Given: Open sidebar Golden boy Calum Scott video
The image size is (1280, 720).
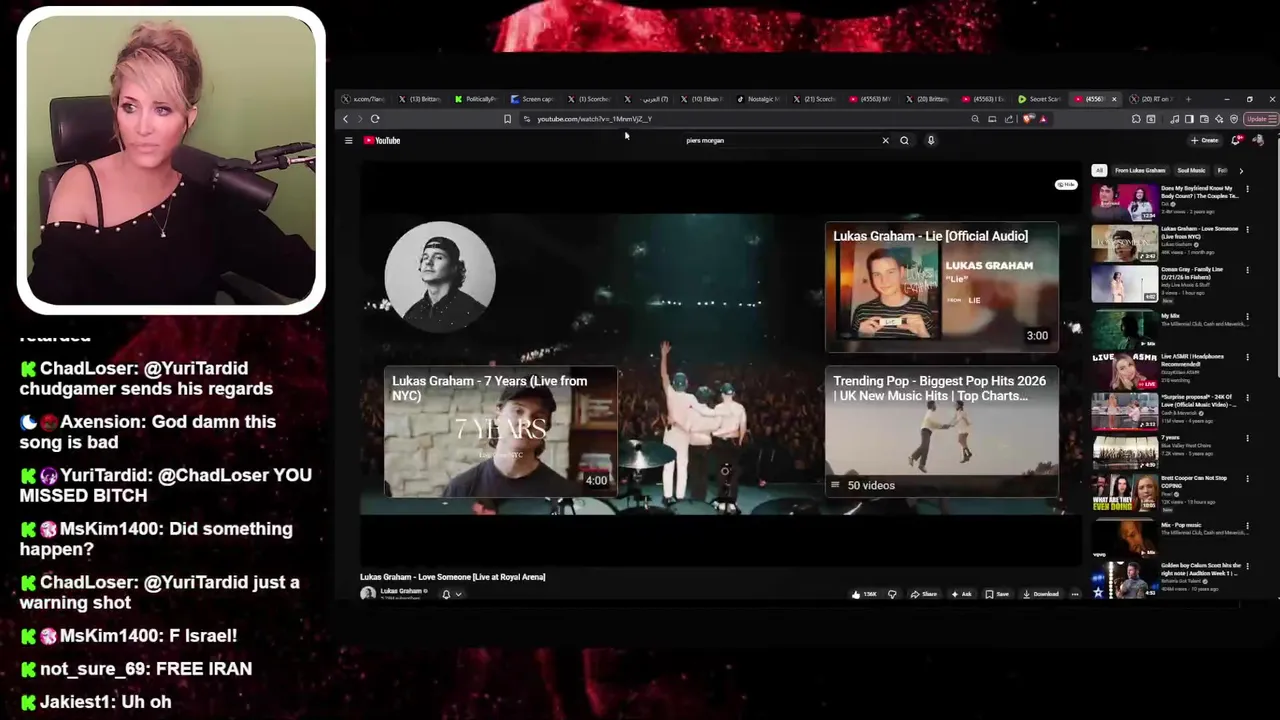Looking at the screenshot, I should 1125,580.
